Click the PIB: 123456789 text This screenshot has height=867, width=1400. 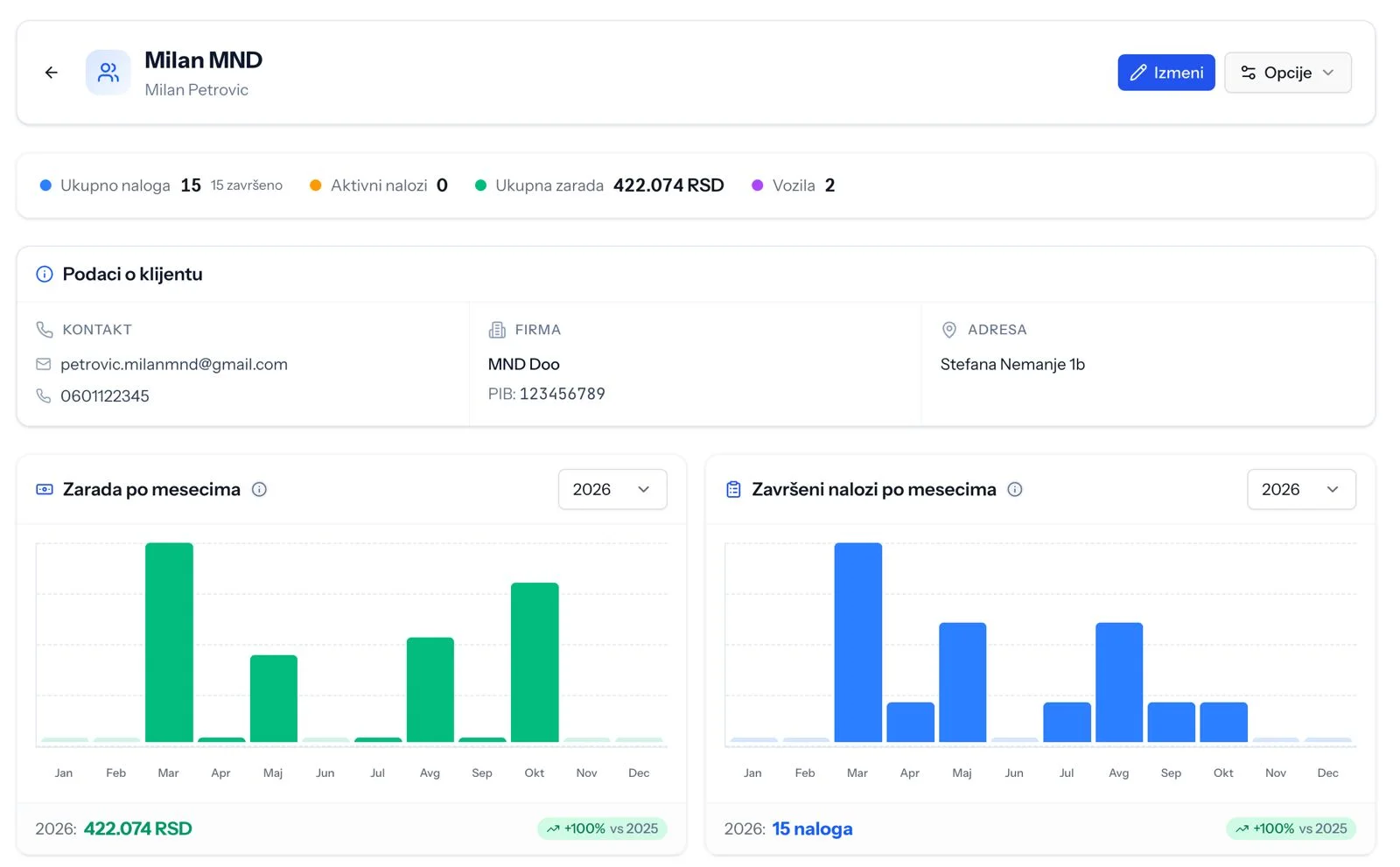547,394
